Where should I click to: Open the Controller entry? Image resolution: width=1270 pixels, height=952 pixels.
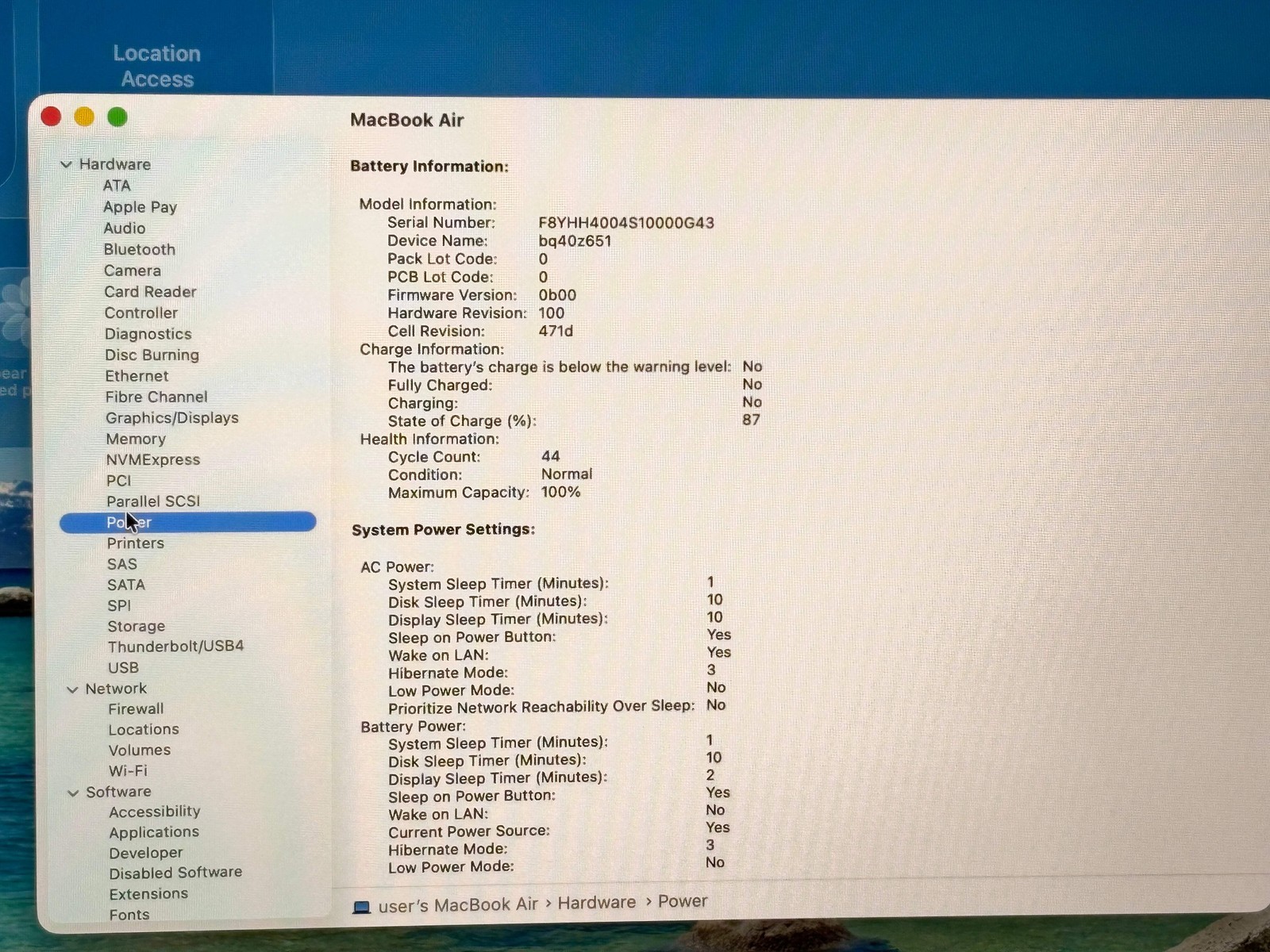141,313
